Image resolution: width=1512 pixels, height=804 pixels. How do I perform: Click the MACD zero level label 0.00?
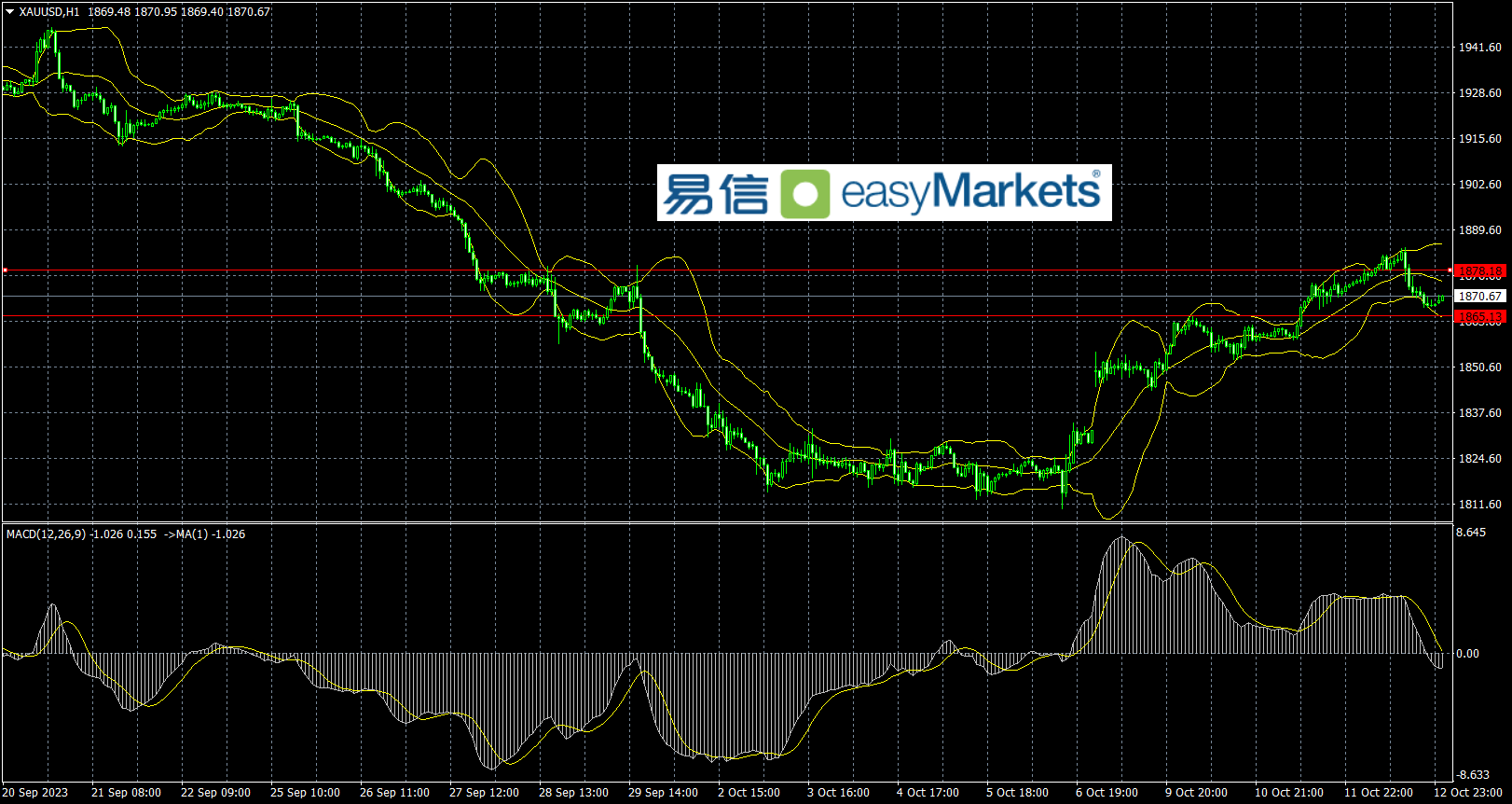coord(1467,654)
